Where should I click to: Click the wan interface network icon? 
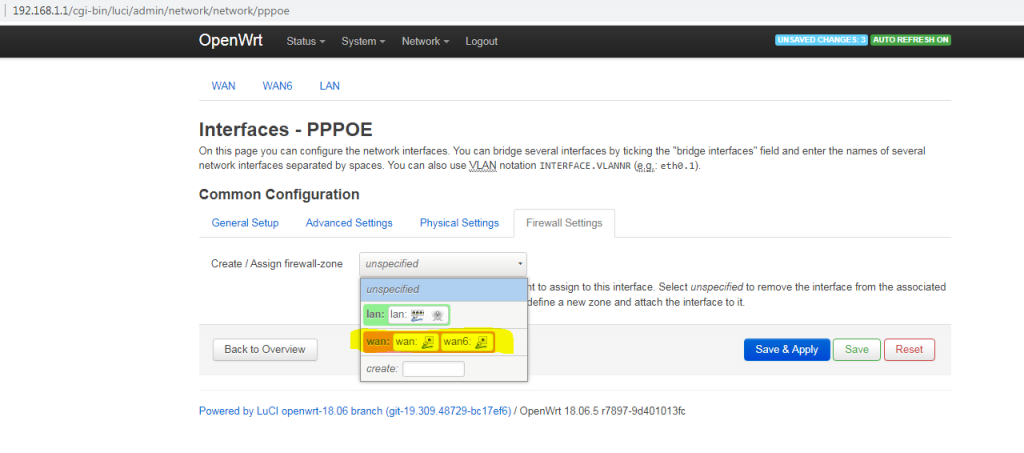pyautogui.click(x=428, y=343)
